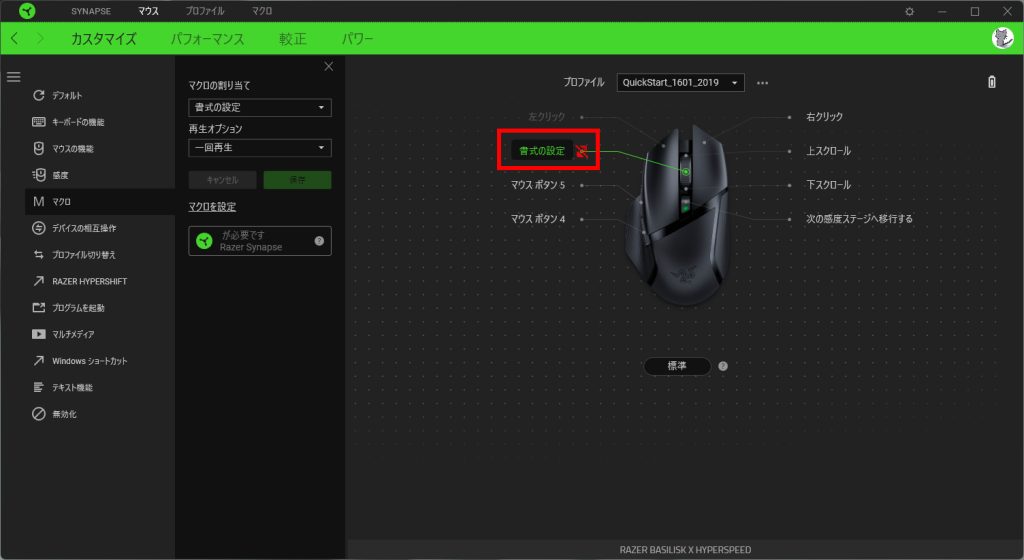Select デフォルト reset icon in sidebar

(39, 95)
